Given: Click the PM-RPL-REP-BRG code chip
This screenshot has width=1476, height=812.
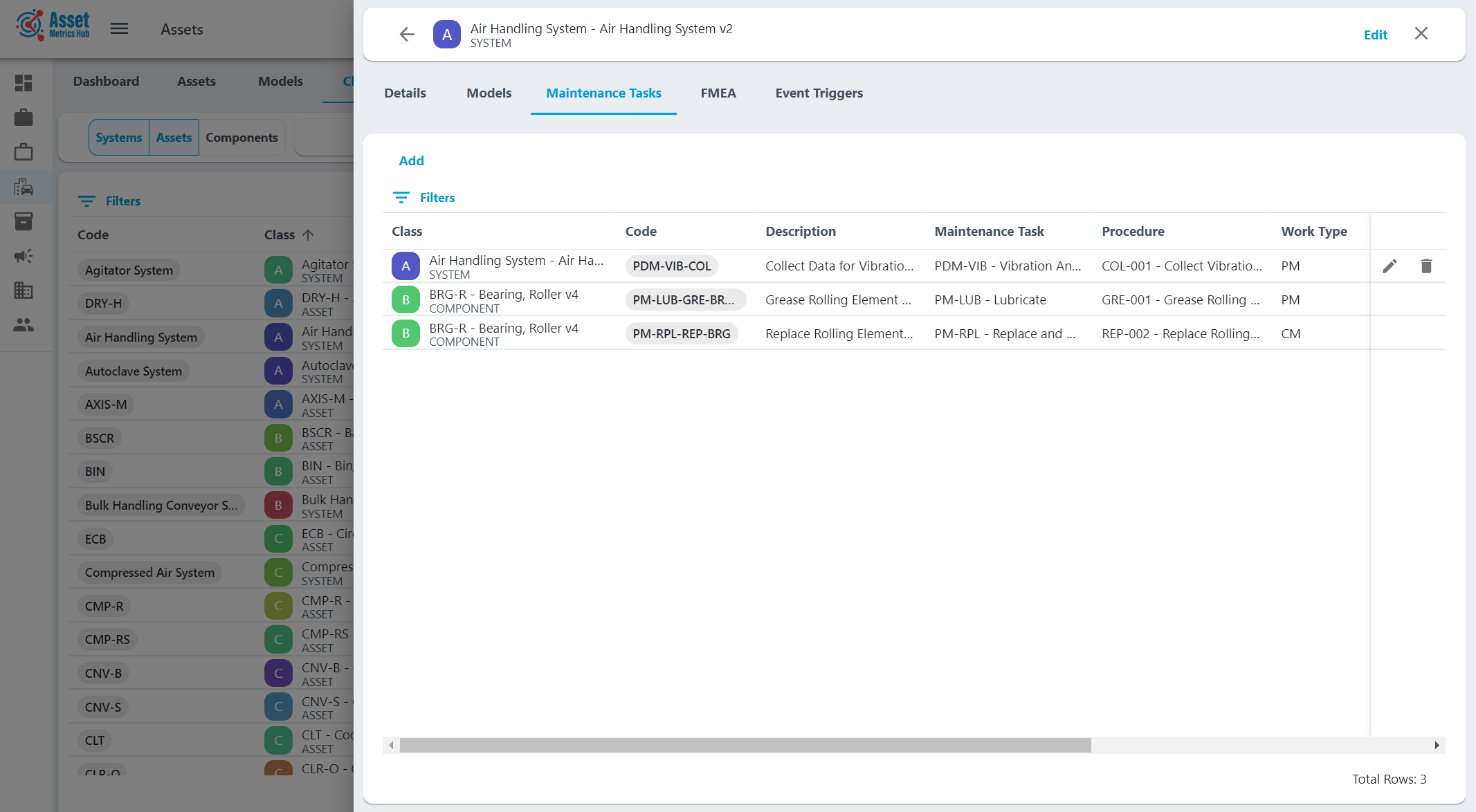Looking at the screenshot, I should click(x=681, y=333).
